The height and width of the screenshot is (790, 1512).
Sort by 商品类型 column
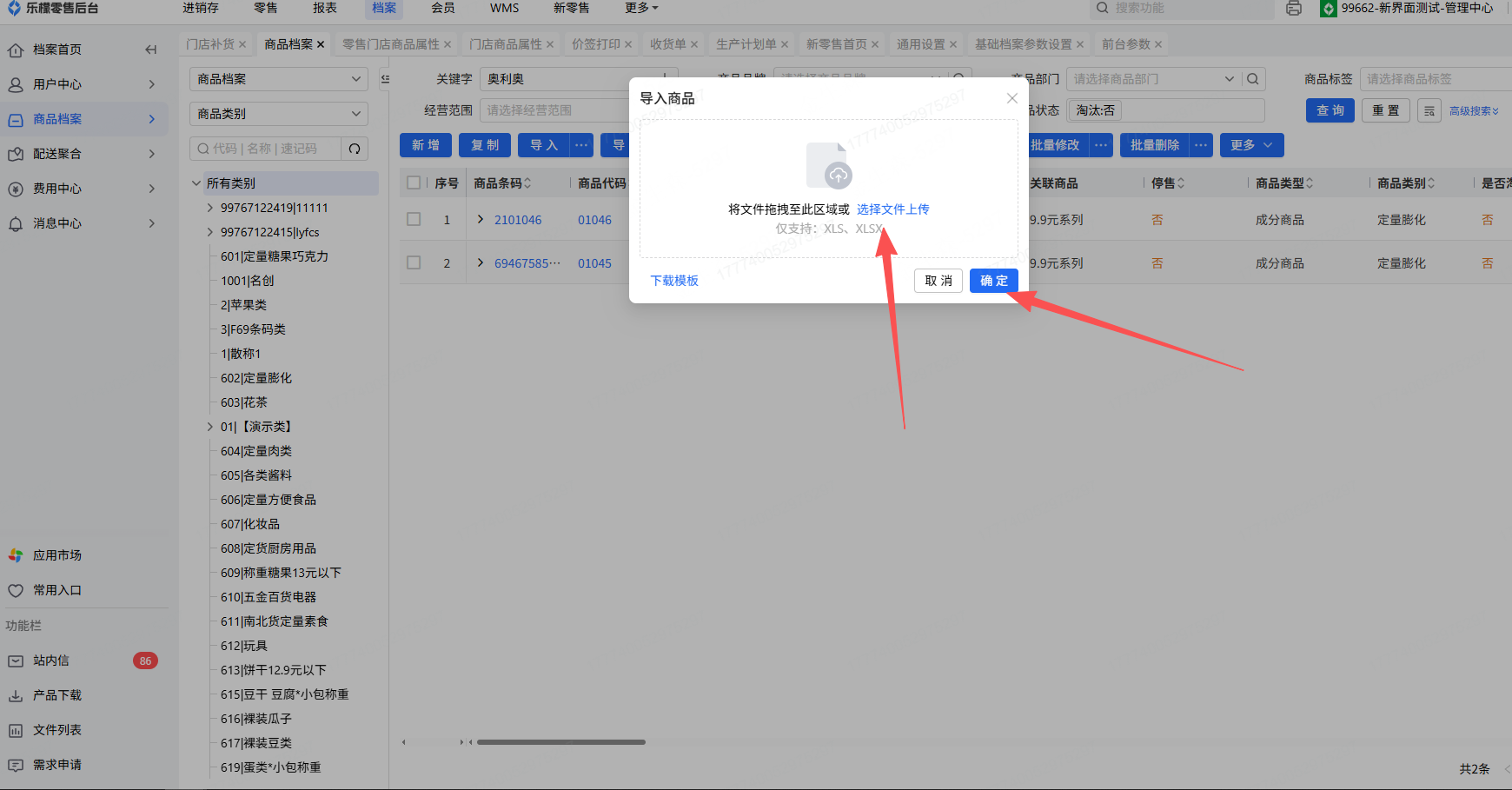coord(1310,183)
